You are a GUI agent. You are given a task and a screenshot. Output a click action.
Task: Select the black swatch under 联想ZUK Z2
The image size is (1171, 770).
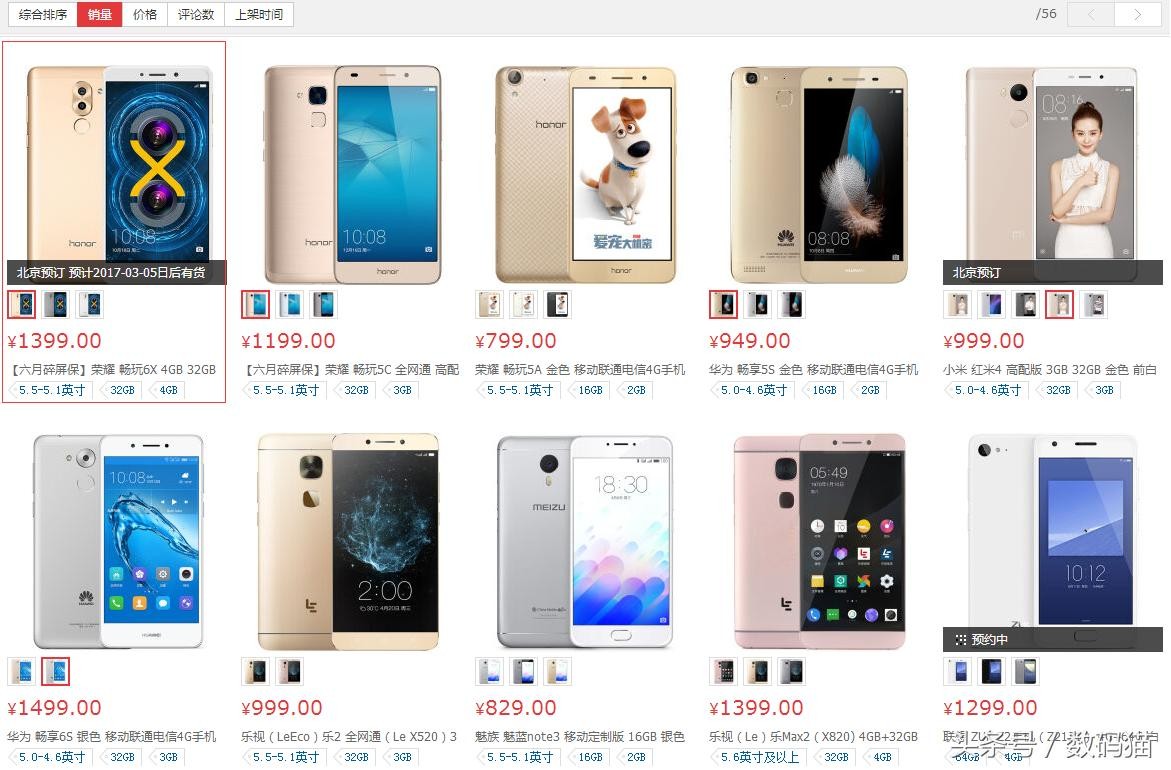pyautogui.click(x=992, y=671)
